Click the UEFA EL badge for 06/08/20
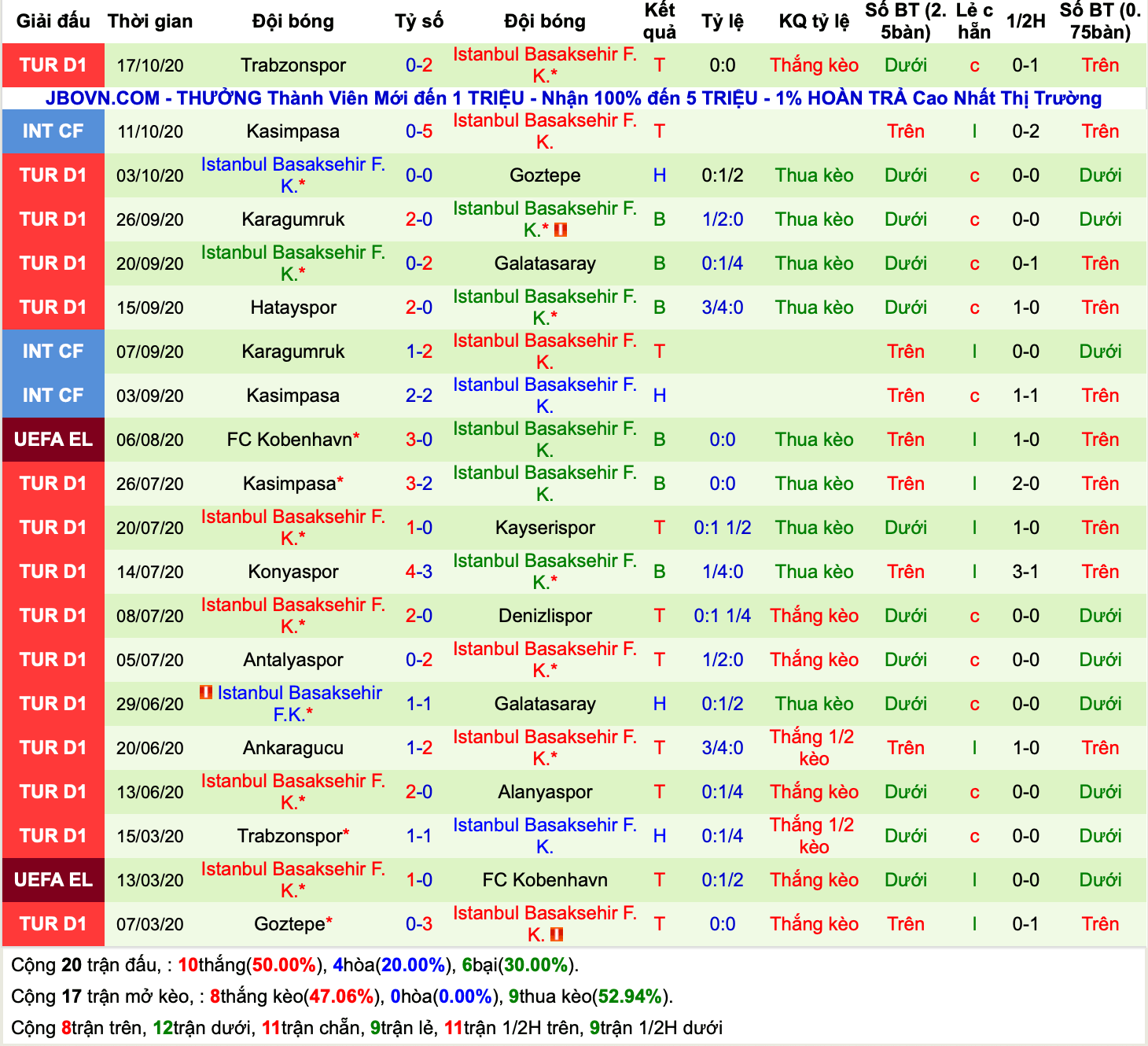Viewport: 1148px width, 1046px height. click(53, 440)
